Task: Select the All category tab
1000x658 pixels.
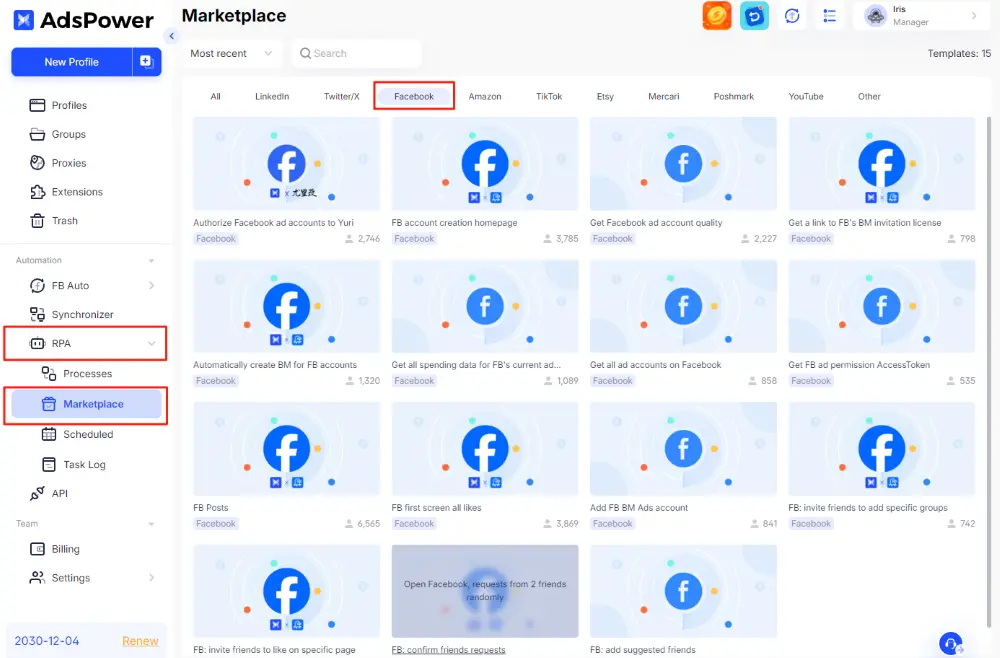Action: click(216, 96)
